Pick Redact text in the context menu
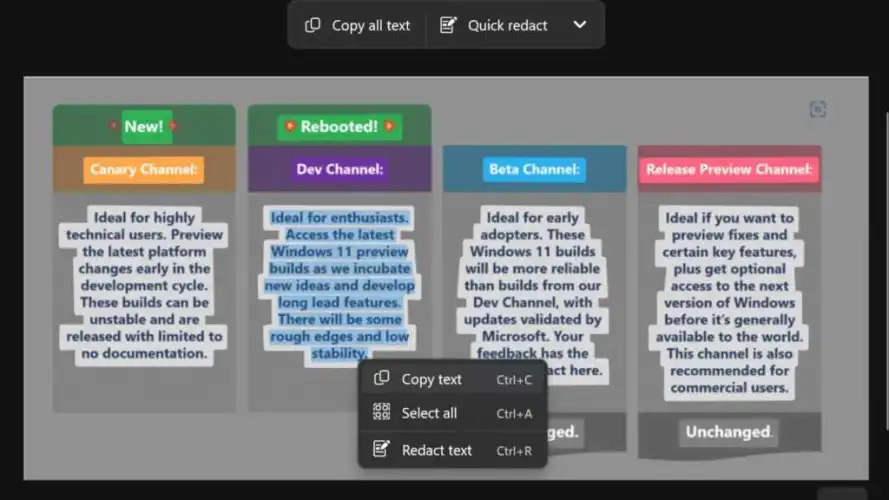Viewport: 889px width, 500px height. click(x=436, y=450)
